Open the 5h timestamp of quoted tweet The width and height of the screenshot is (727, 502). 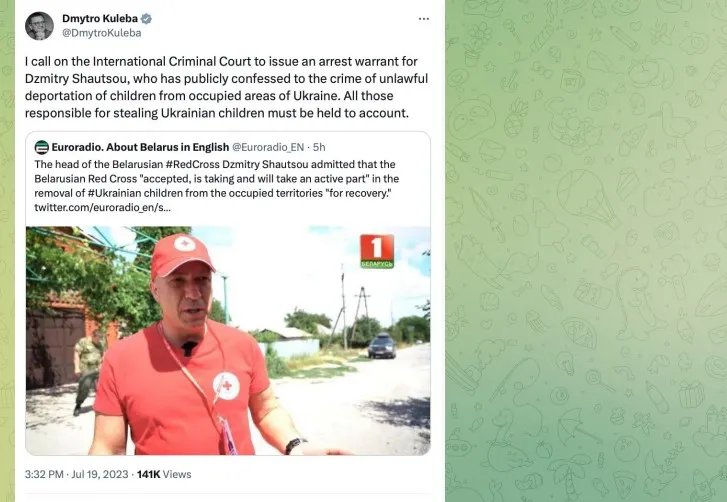tap(319, 147)
